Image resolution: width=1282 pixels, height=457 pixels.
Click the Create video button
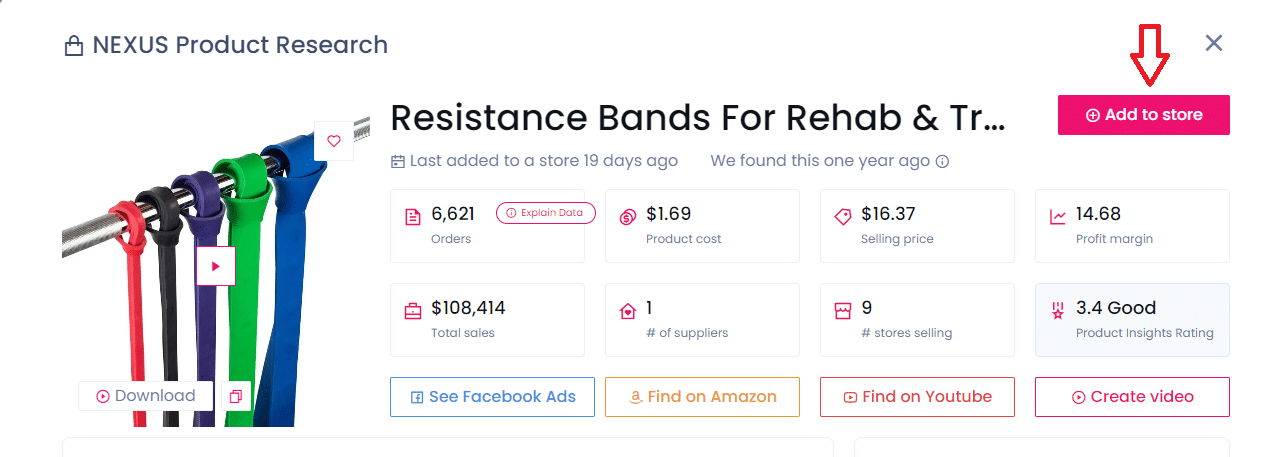click(1132, 397)
